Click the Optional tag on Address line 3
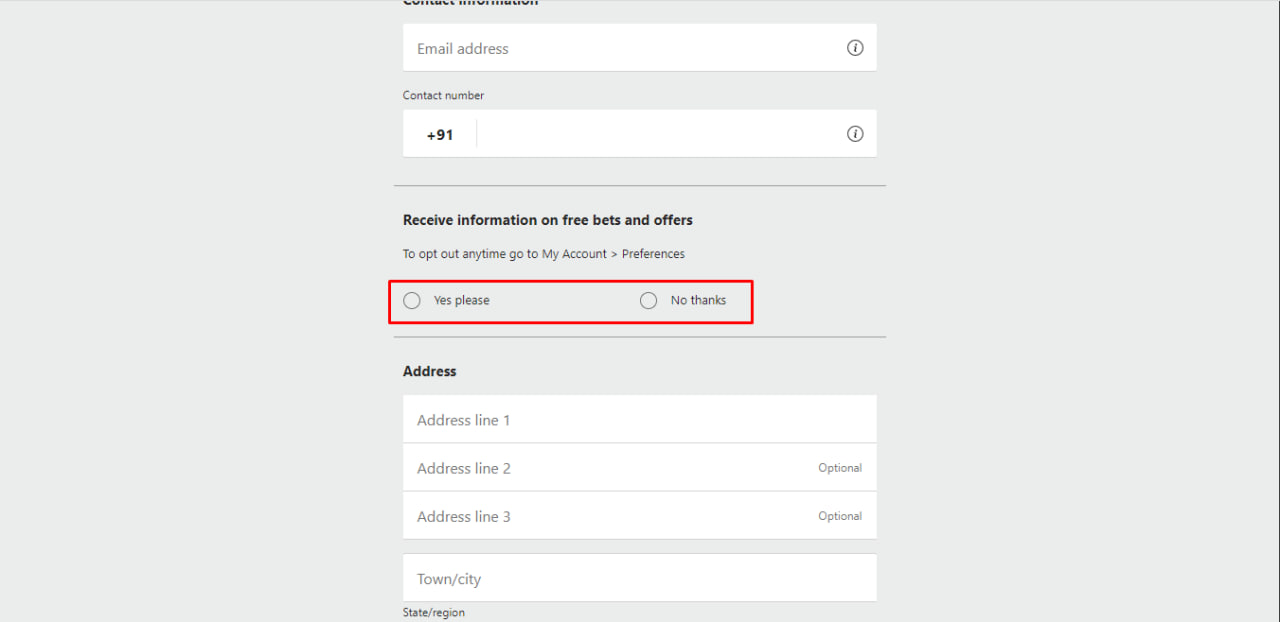This screenshot has width=1280, height=622. click(x=840, y=516)
